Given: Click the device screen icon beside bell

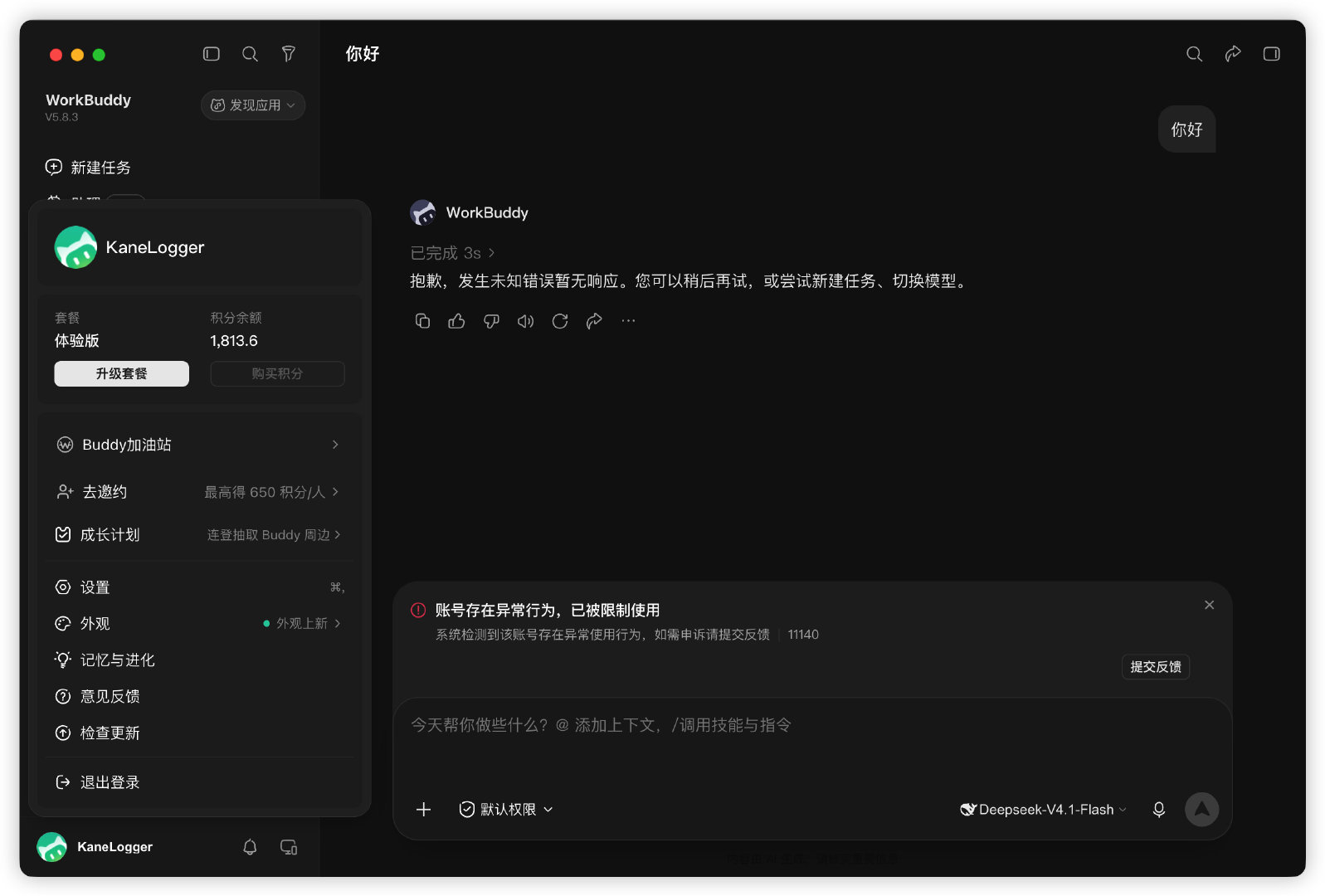Looking at the screenshot, I should (x=289, y=847).
